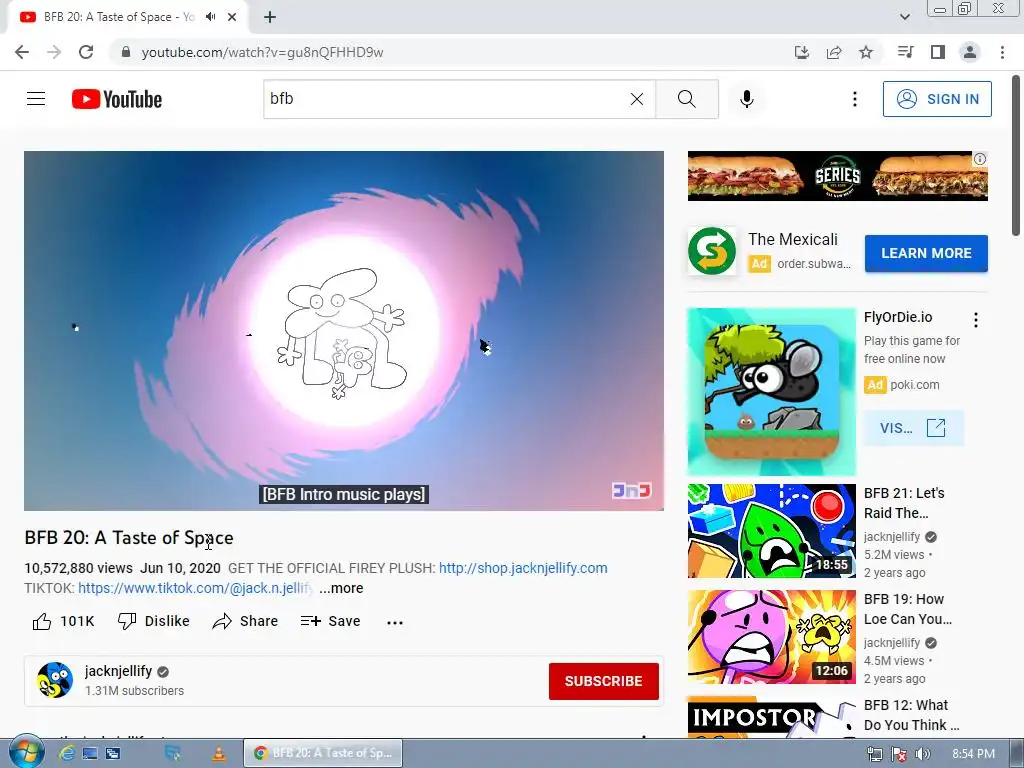Save video to a playlist
1024x768 pixels.
click(x=330, y=621)
